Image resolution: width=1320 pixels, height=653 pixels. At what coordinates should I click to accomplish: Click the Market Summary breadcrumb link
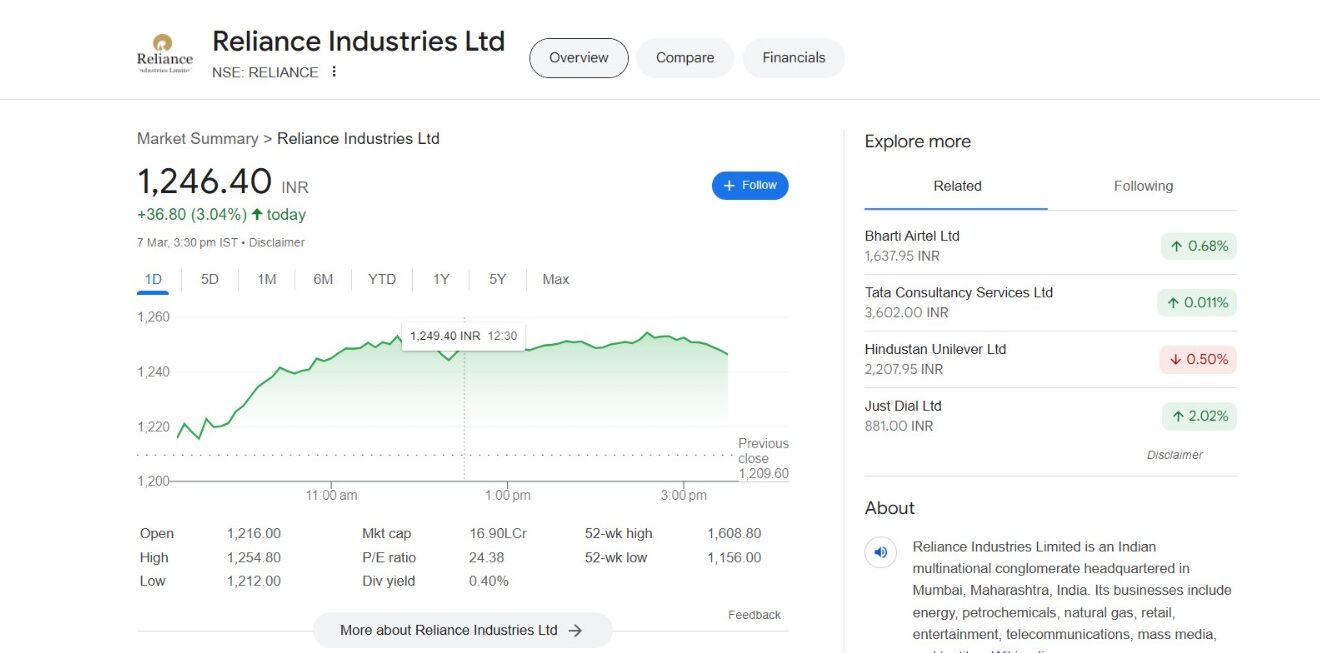pyautogui.click(x=198, y=139)
